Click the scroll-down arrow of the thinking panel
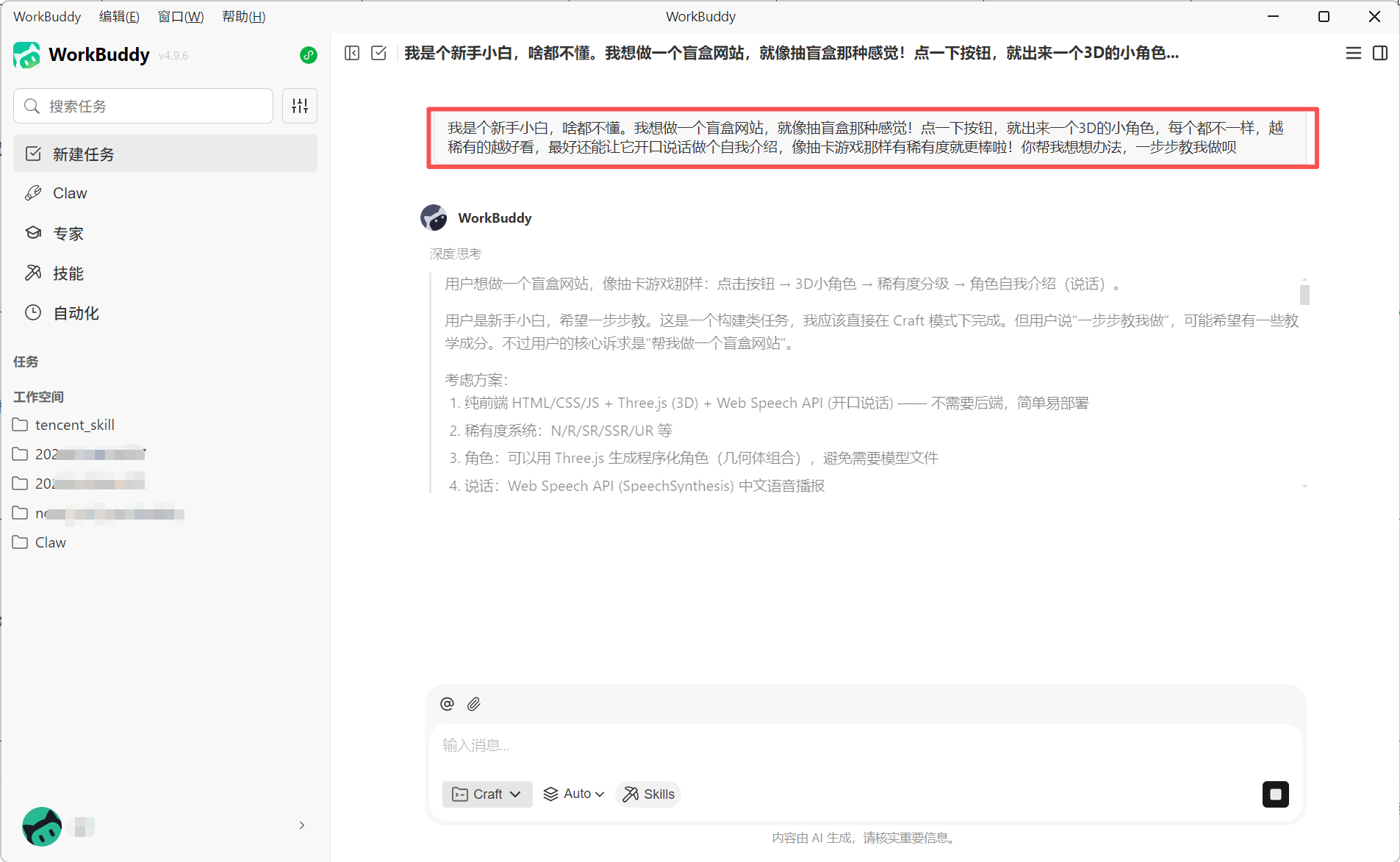 [x=1304, y=486]
